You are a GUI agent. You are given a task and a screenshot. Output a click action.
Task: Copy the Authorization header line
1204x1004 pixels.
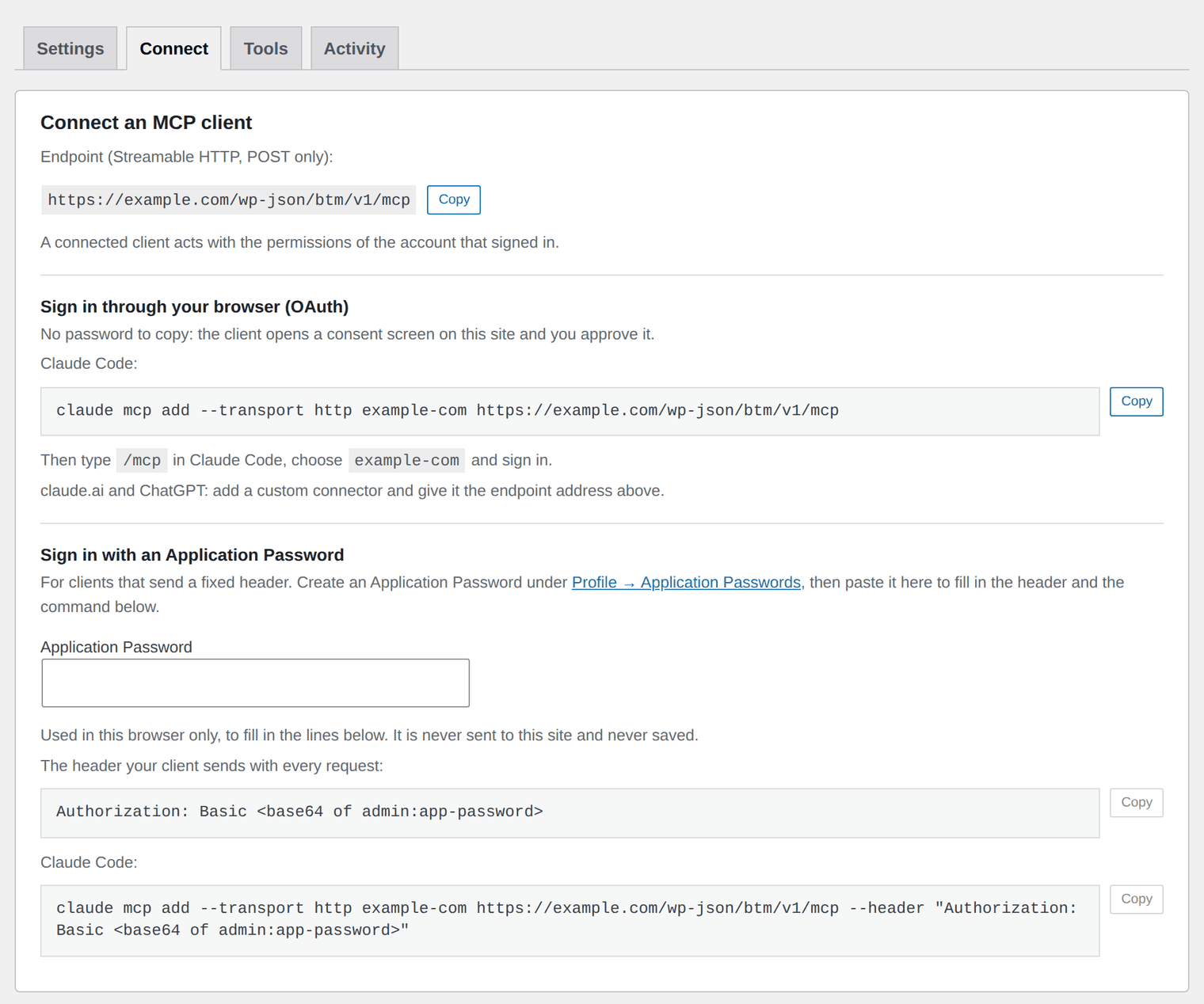[1136, 803]
